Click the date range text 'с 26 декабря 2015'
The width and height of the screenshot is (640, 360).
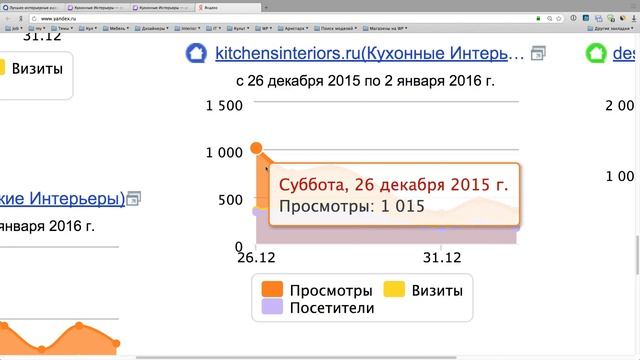point(365,81)
